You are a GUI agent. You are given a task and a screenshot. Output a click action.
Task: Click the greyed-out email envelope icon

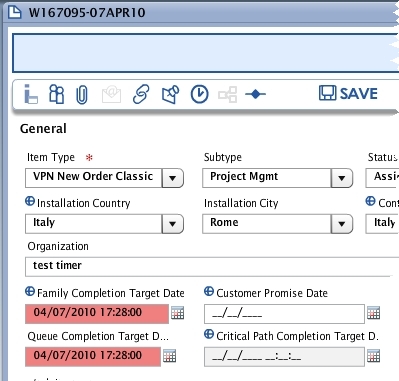click(111, 95)
